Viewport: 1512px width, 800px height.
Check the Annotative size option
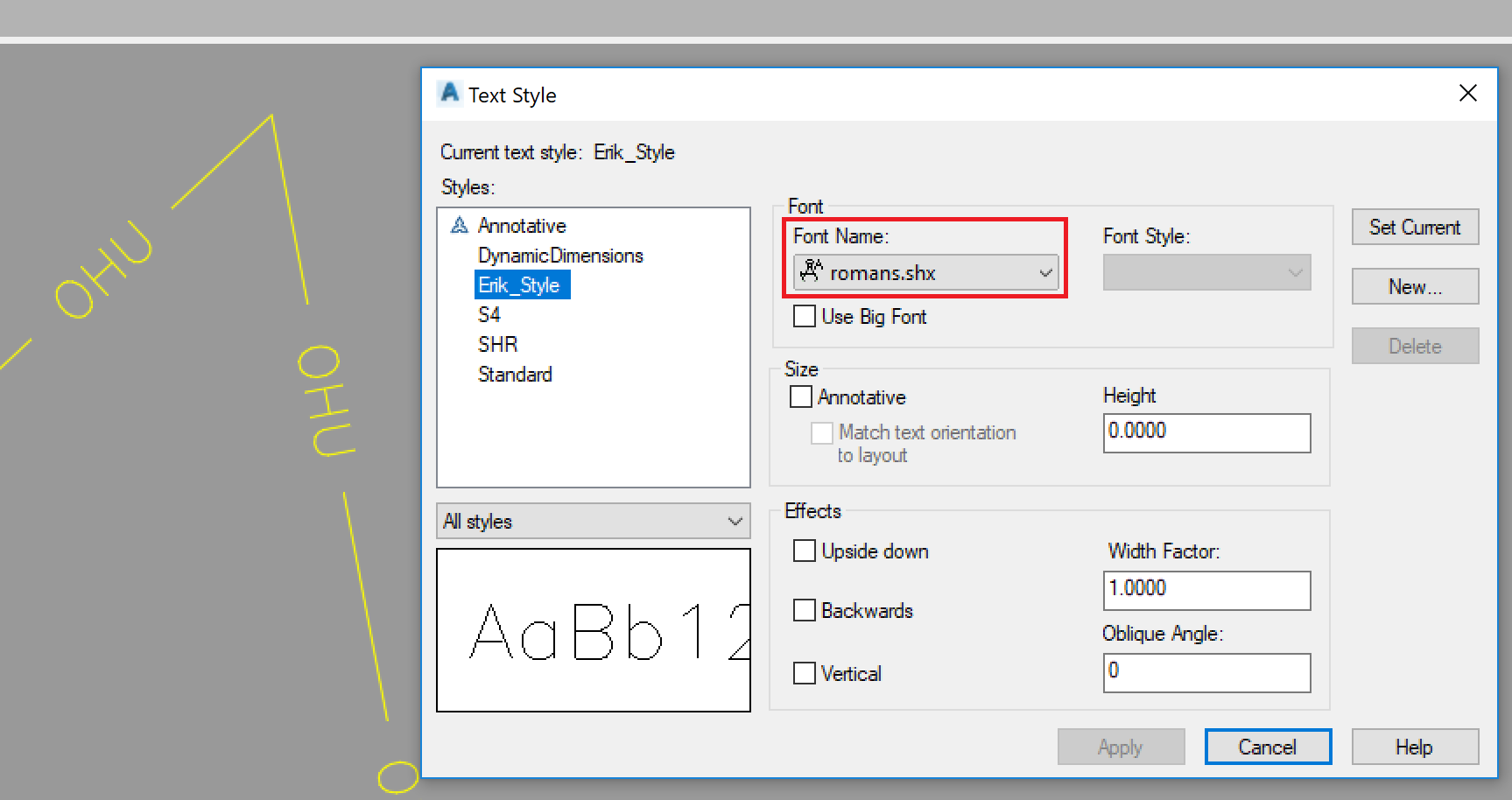pyautogui.click(x=800, y=396)
